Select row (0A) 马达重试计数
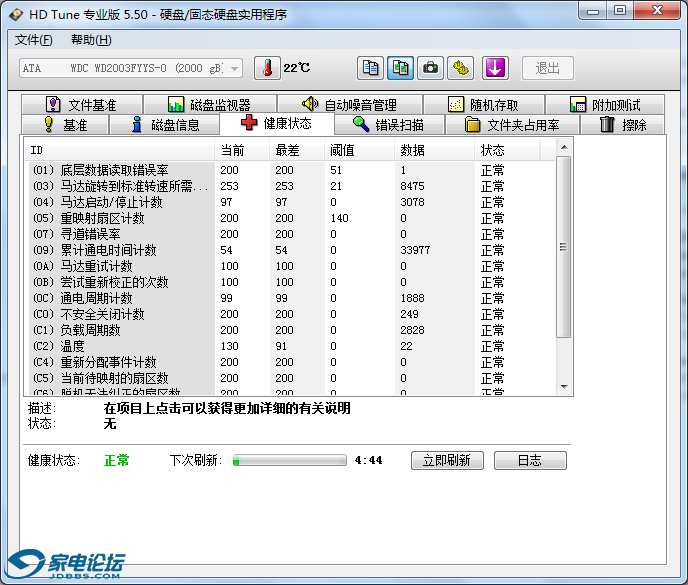Image resolution: width=688 pixels, height=585 pixels. (292, 266)
